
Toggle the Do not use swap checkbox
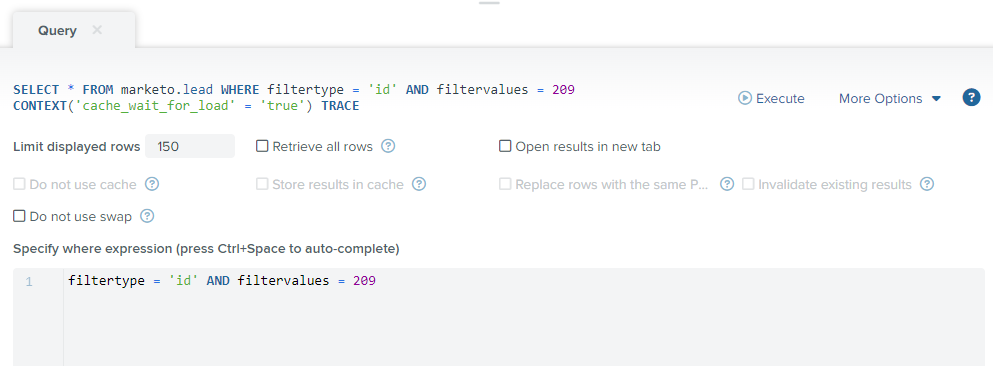pyautogui.click(x=19, y=217)
